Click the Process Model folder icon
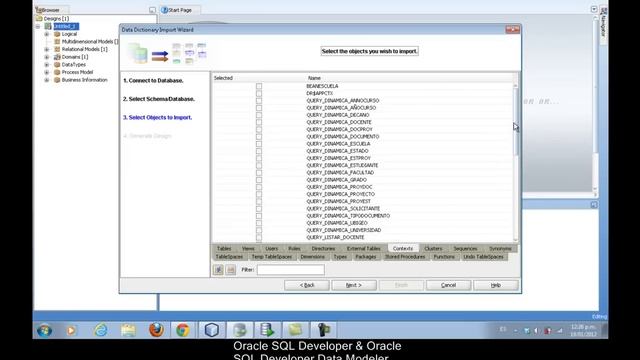 (57, 72)
